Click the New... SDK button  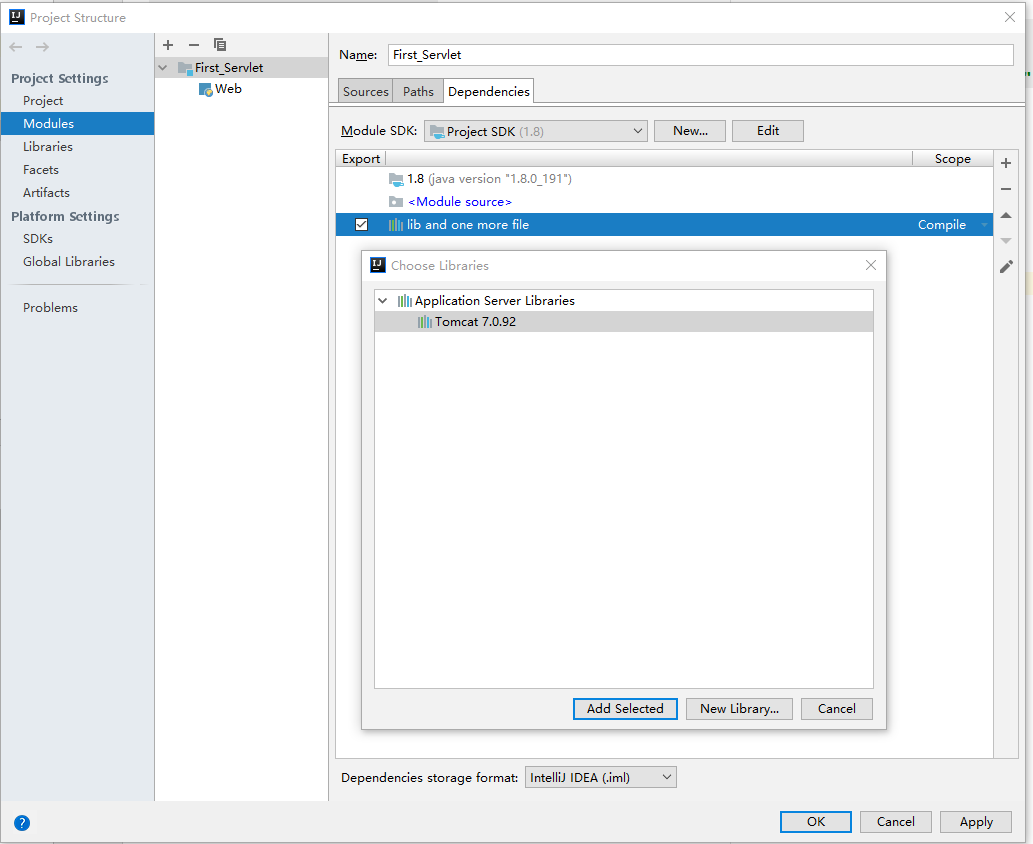tap(690, 131)
